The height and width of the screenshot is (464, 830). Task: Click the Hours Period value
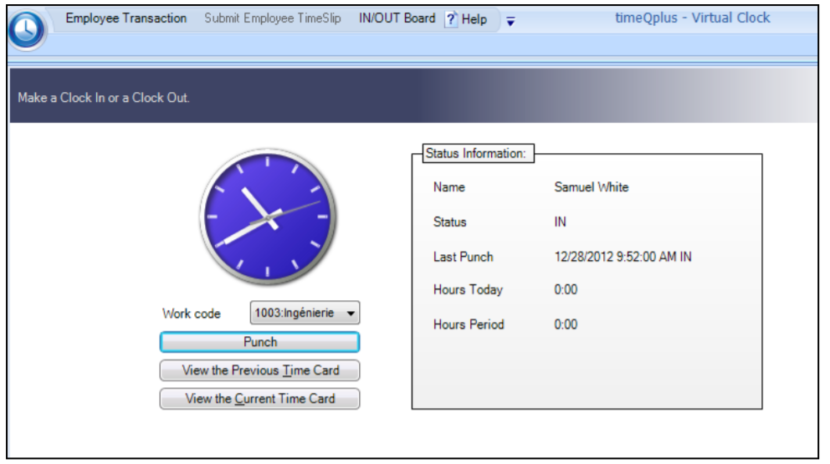(566, 324)
